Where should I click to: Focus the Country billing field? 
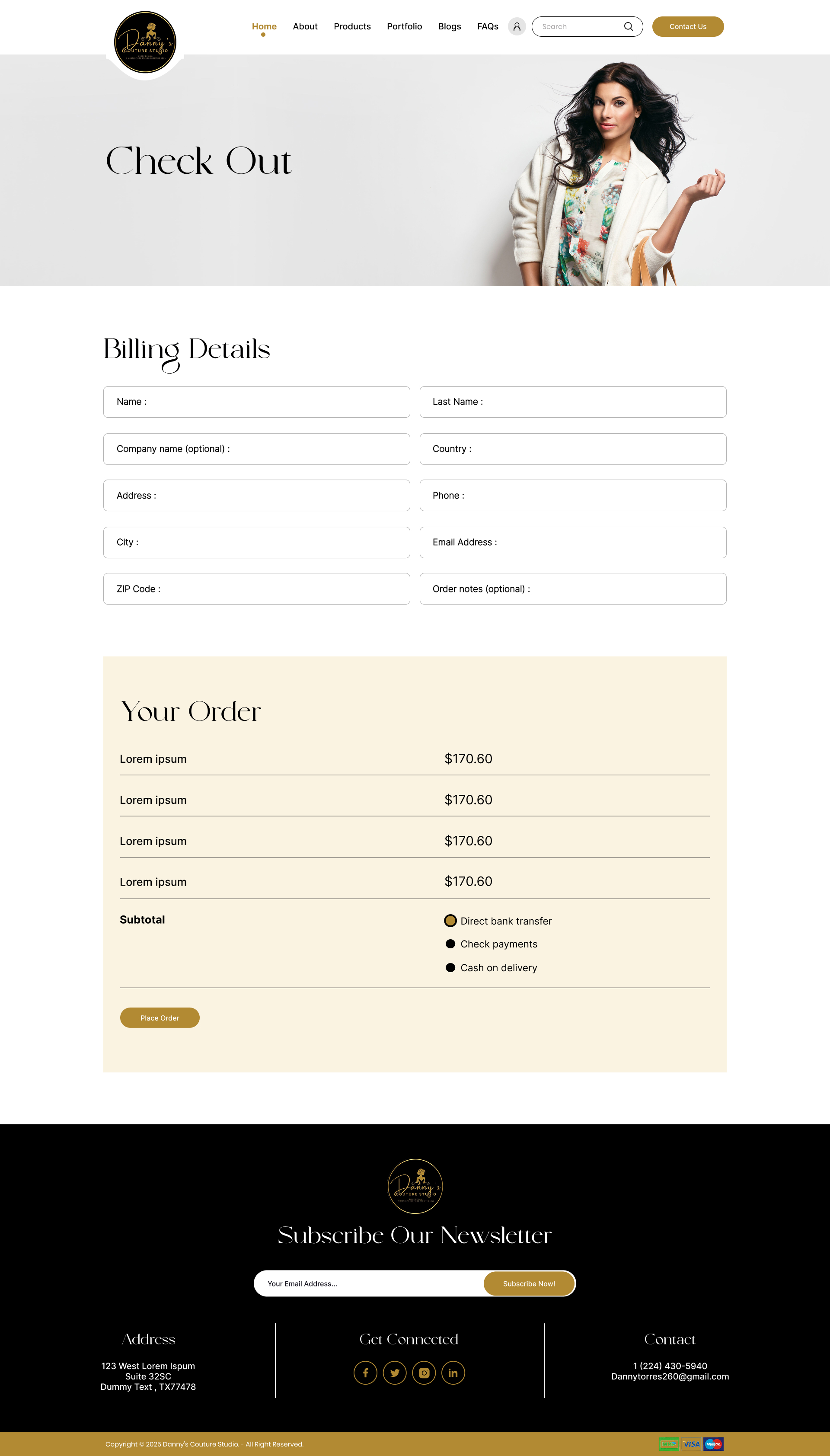pyautogui.click(x=572, y=449)
